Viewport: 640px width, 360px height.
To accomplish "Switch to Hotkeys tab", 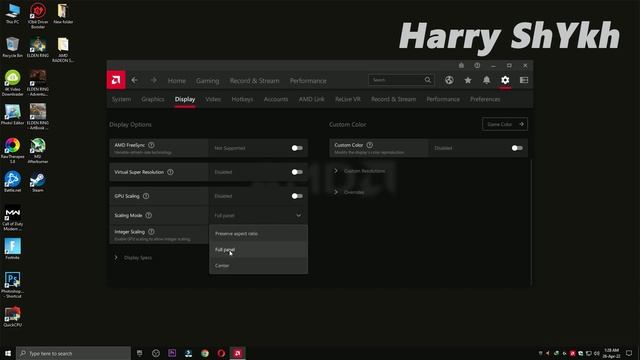I will (x=242, y=99).
